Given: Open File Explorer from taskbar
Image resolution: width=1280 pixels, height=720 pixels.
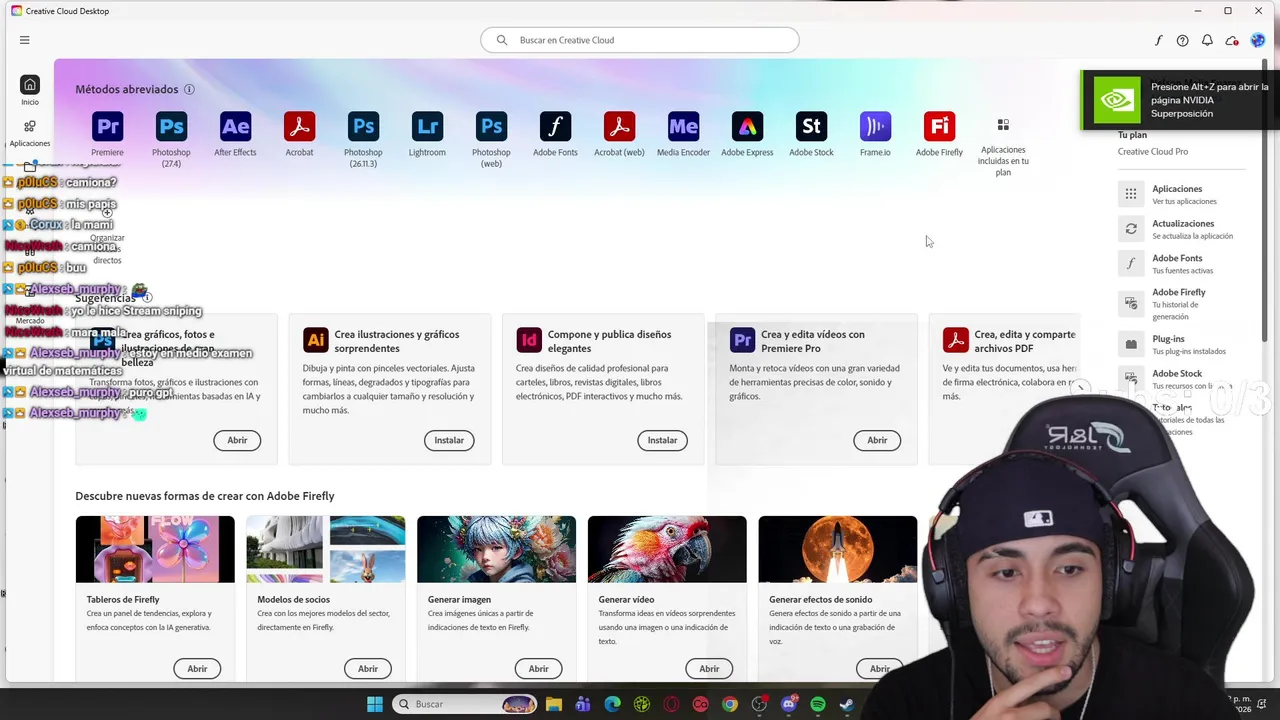Looking at the screenshot, I should coord(554,704).
